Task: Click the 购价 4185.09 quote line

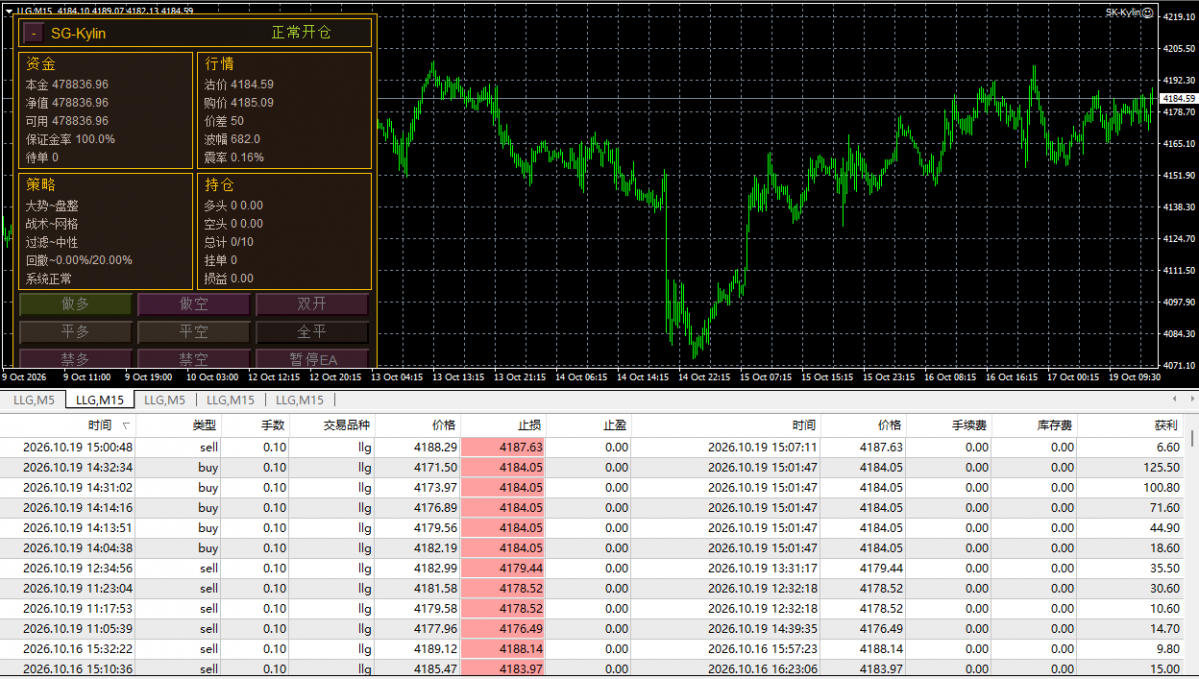Action: click(x=239, y=102)
